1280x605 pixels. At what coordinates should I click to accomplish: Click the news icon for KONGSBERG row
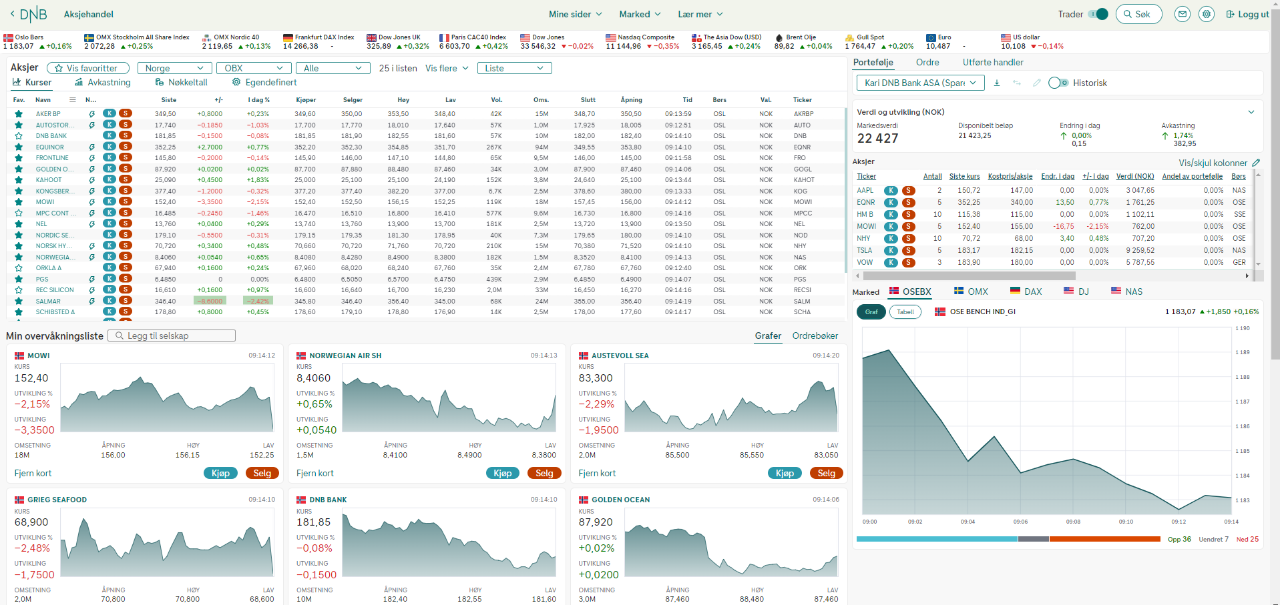click(92, 191)
